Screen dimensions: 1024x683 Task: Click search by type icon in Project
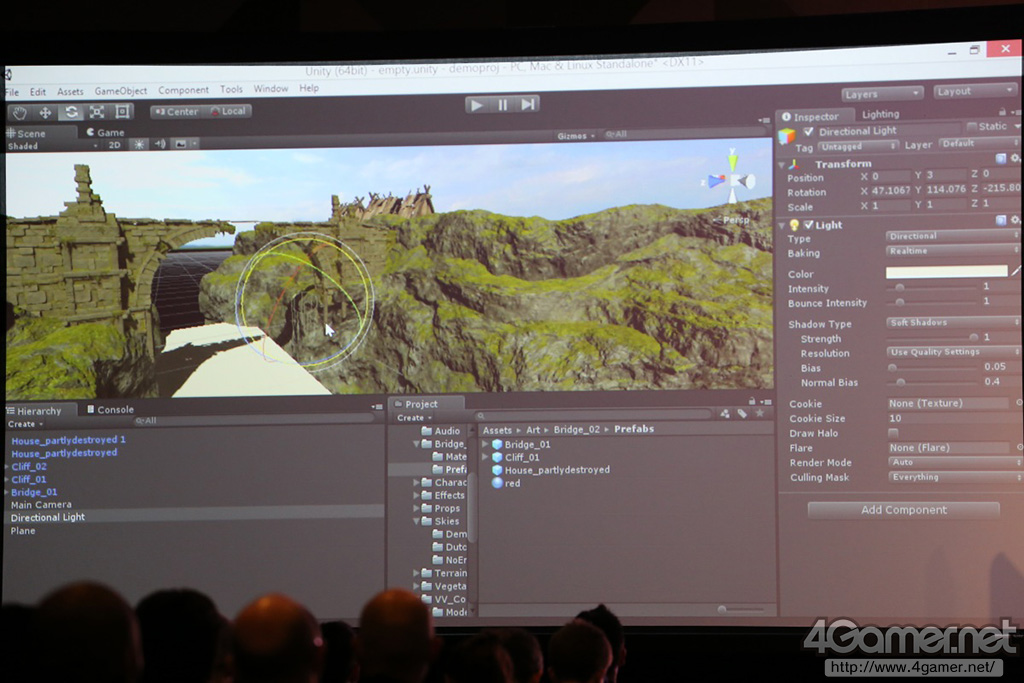tap(725, 413)
